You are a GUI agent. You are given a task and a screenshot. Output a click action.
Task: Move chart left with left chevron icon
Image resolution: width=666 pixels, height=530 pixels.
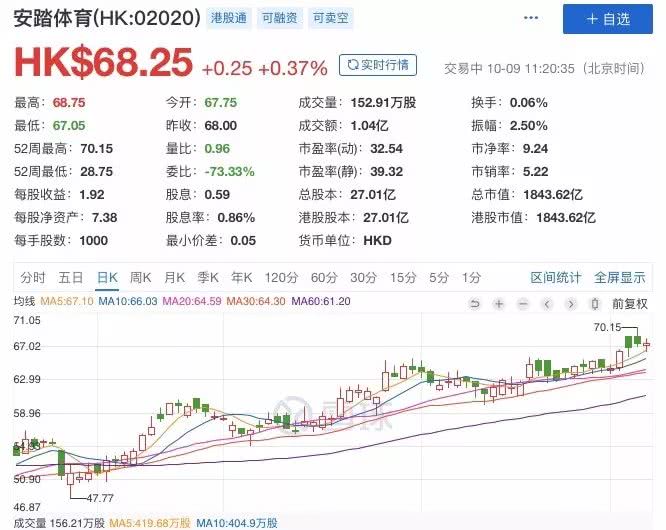[547, 304]
